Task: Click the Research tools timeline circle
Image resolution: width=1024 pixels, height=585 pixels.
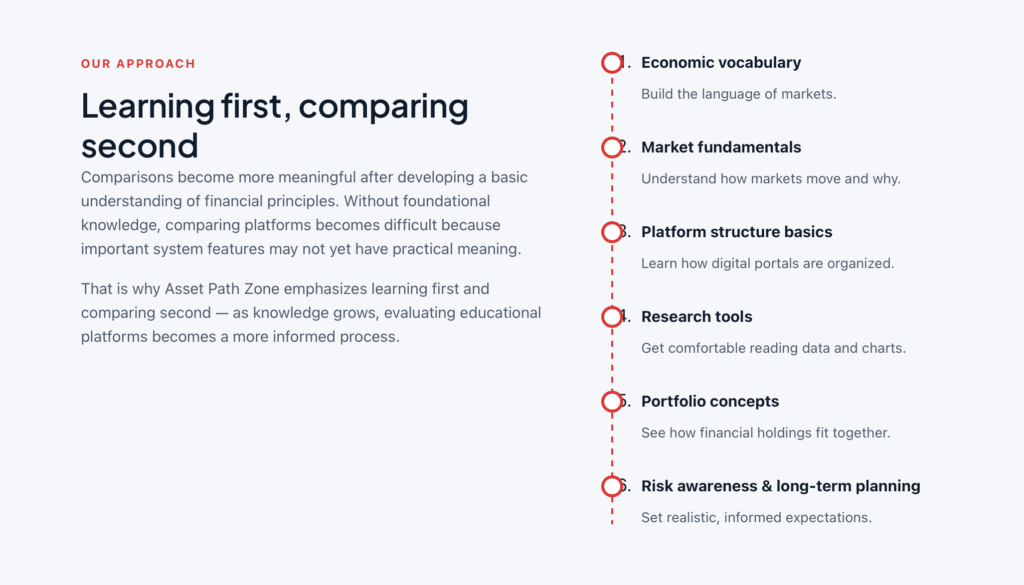Action: click(x=612, y=317)
